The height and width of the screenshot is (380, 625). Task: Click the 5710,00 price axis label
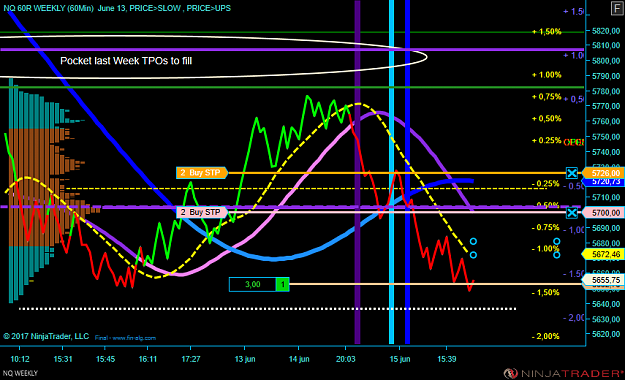[606, 197]
